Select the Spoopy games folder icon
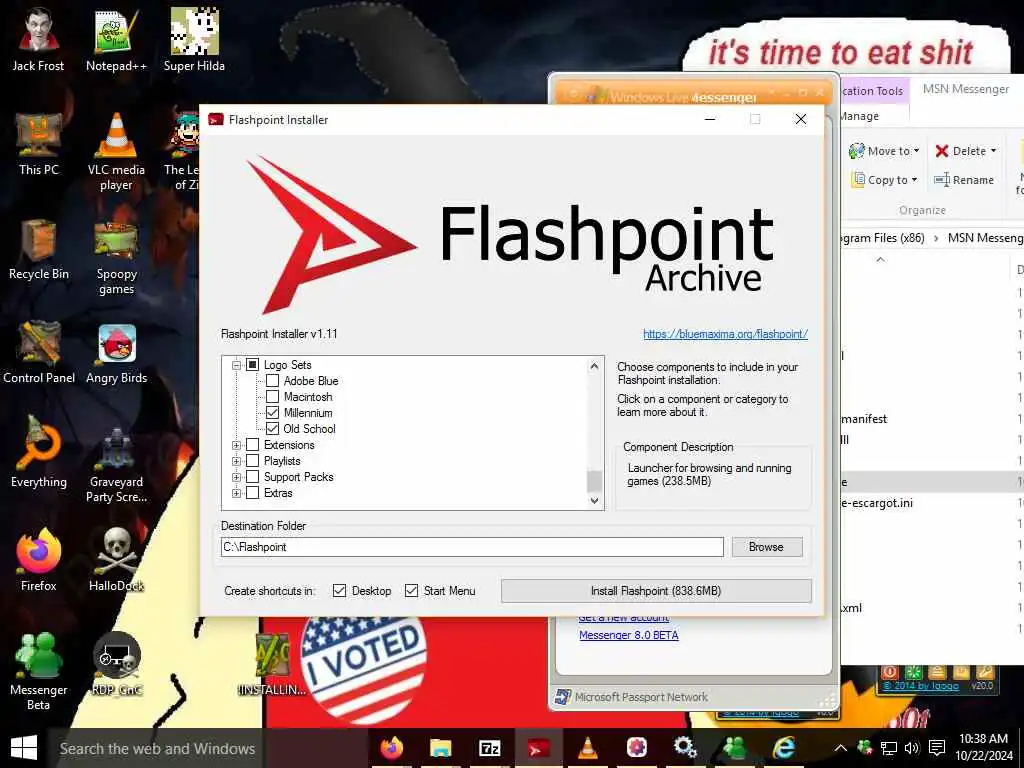This screenshot has height=768, width=1024. pos(116,256)
